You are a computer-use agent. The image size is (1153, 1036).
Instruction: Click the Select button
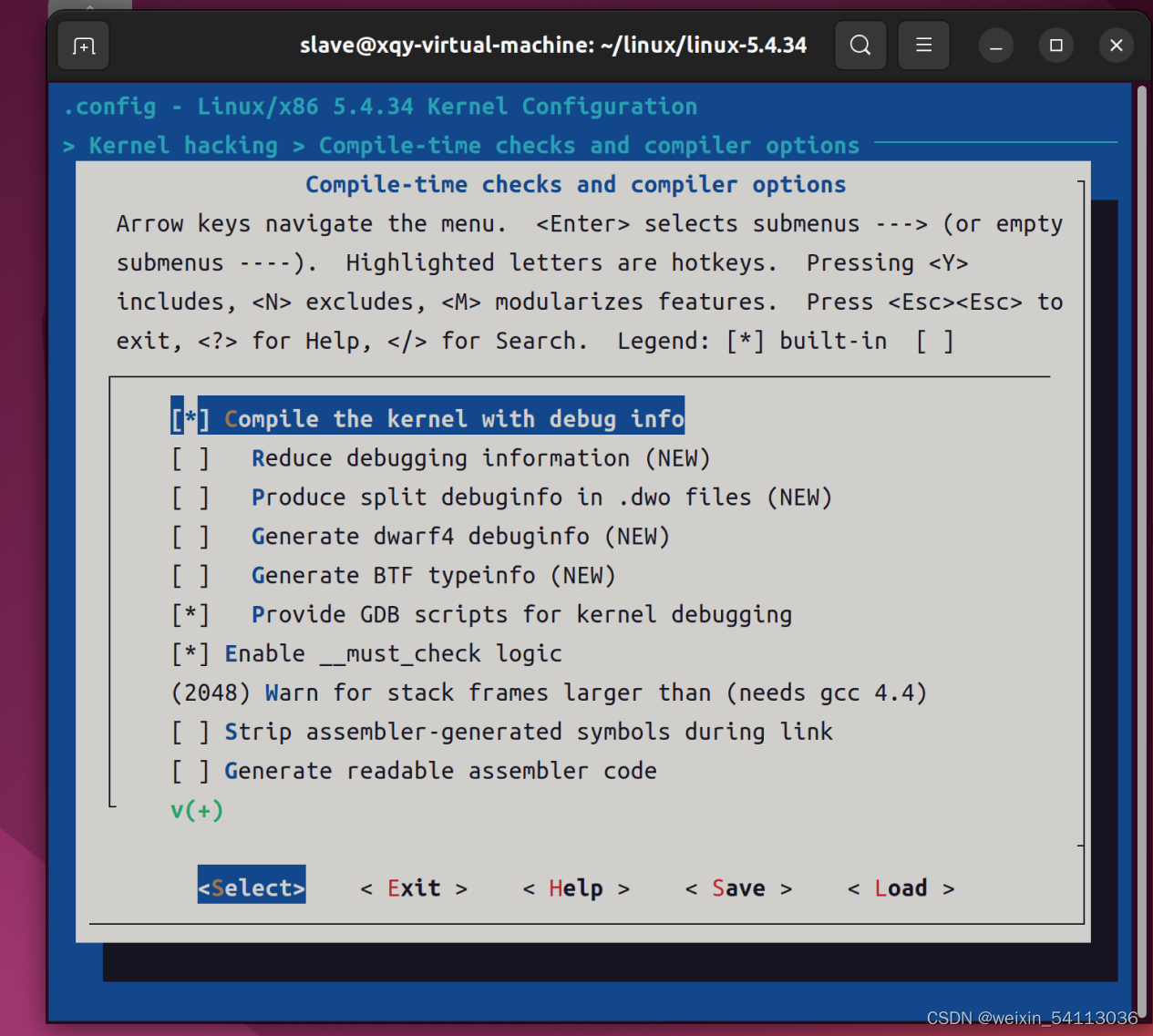pos(251,887)
